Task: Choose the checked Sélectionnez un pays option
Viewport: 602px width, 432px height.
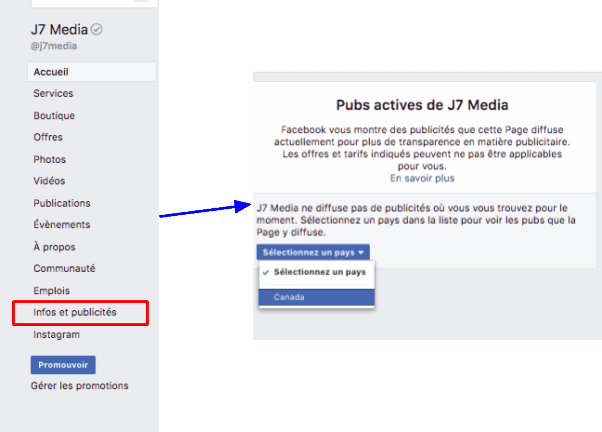Action: [x=317, y=272]
